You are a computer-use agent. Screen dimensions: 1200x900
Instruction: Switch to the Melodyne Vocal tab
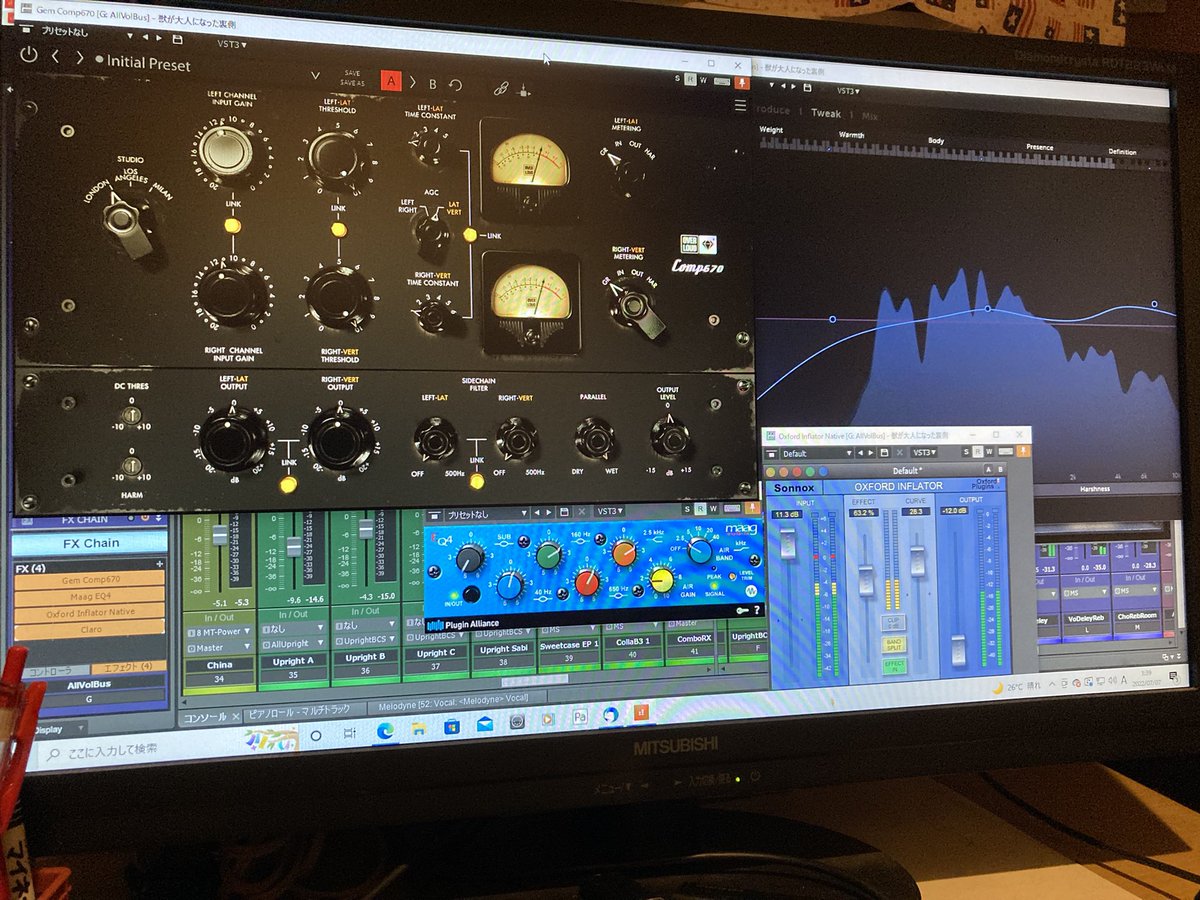(458, 704)
